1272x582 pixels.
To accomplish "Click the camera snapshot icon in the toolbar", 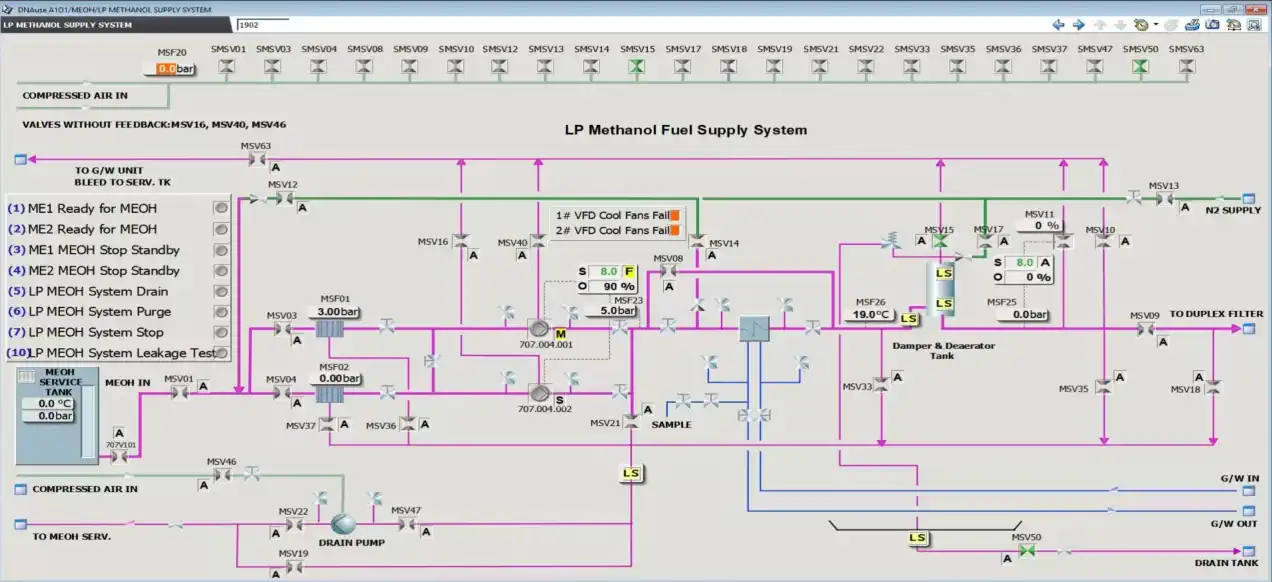I will (x=1212, y=23).
